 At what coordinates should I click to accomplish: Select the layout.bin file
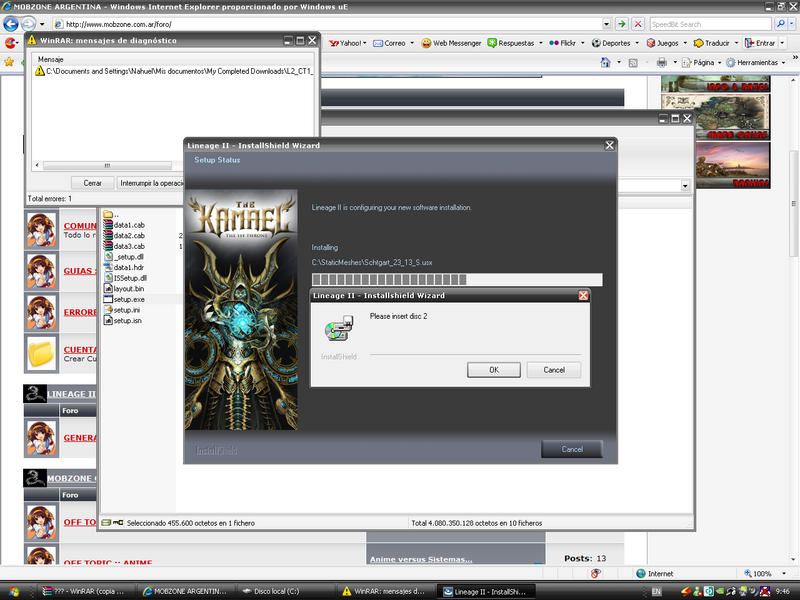[129, 288]
